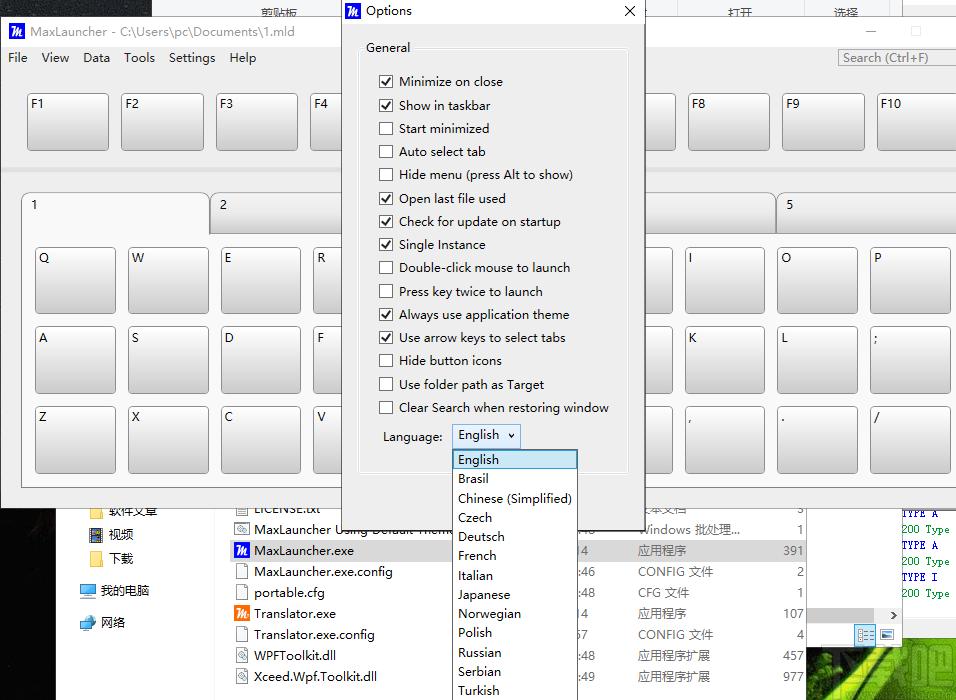This screenshot has width=956, height=700.
Task: Click the MaxLauncher app icon in title bar
Action: click(x=16, y=31)
